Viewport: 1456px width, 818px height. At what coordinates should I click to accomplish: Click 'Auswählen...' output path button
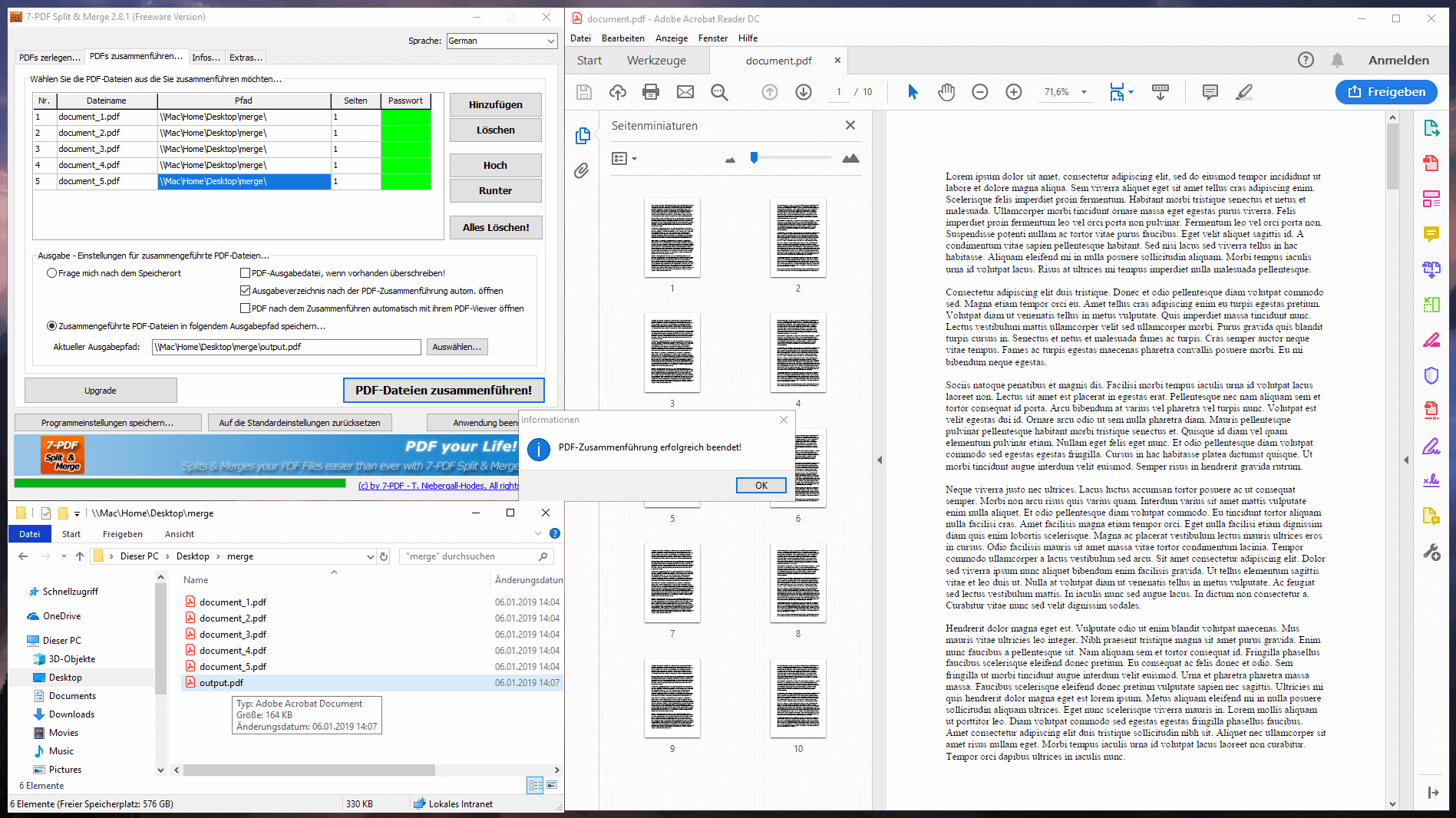click(457, 347)
